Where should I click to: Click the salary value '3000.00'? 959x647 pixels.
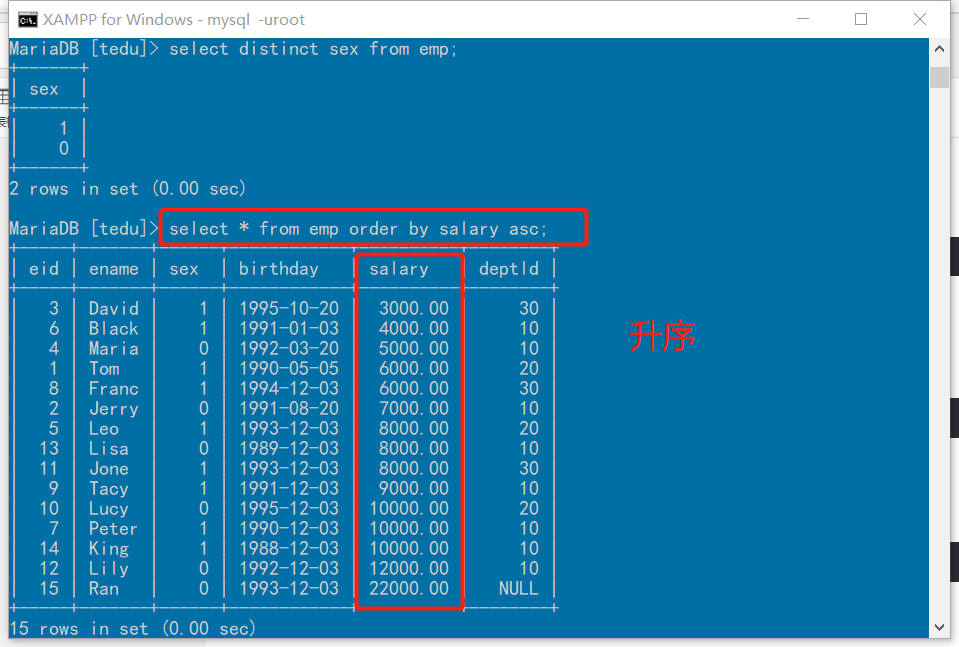pos(414,308)
